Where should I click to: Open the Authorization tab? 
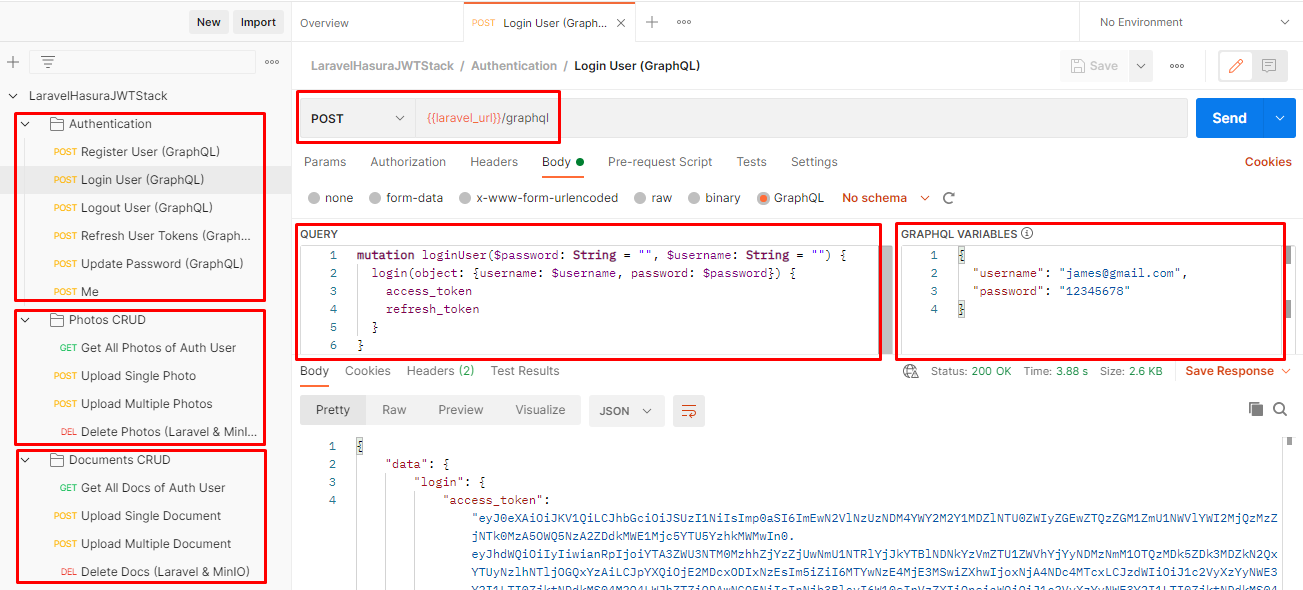(x=408, y=162)
